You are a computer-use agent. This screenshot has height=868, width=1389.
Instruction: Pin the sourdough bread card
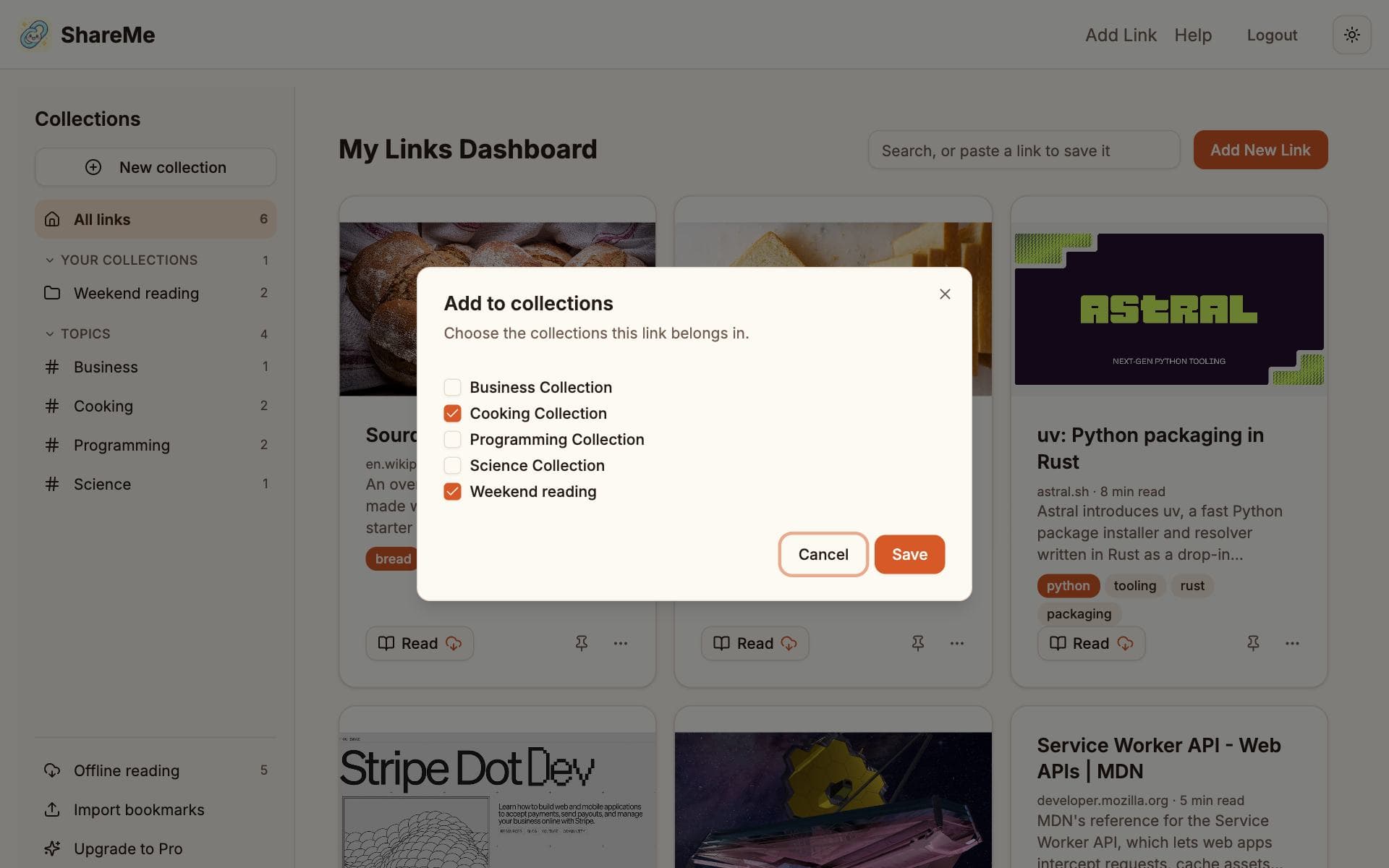[x=582, y=643]
